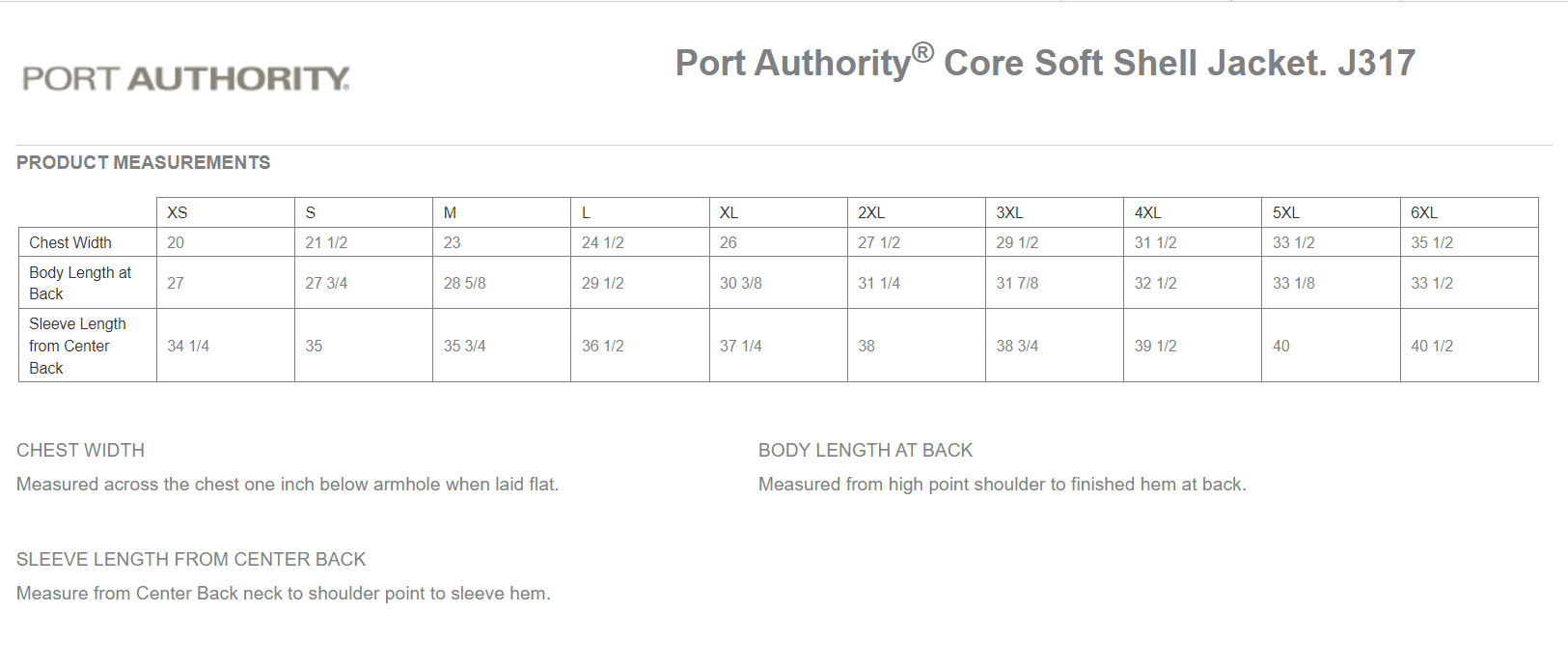Select the M body length value 28 5/8
The height and width of the screenshot is (669, 1568).
[465, 283]
